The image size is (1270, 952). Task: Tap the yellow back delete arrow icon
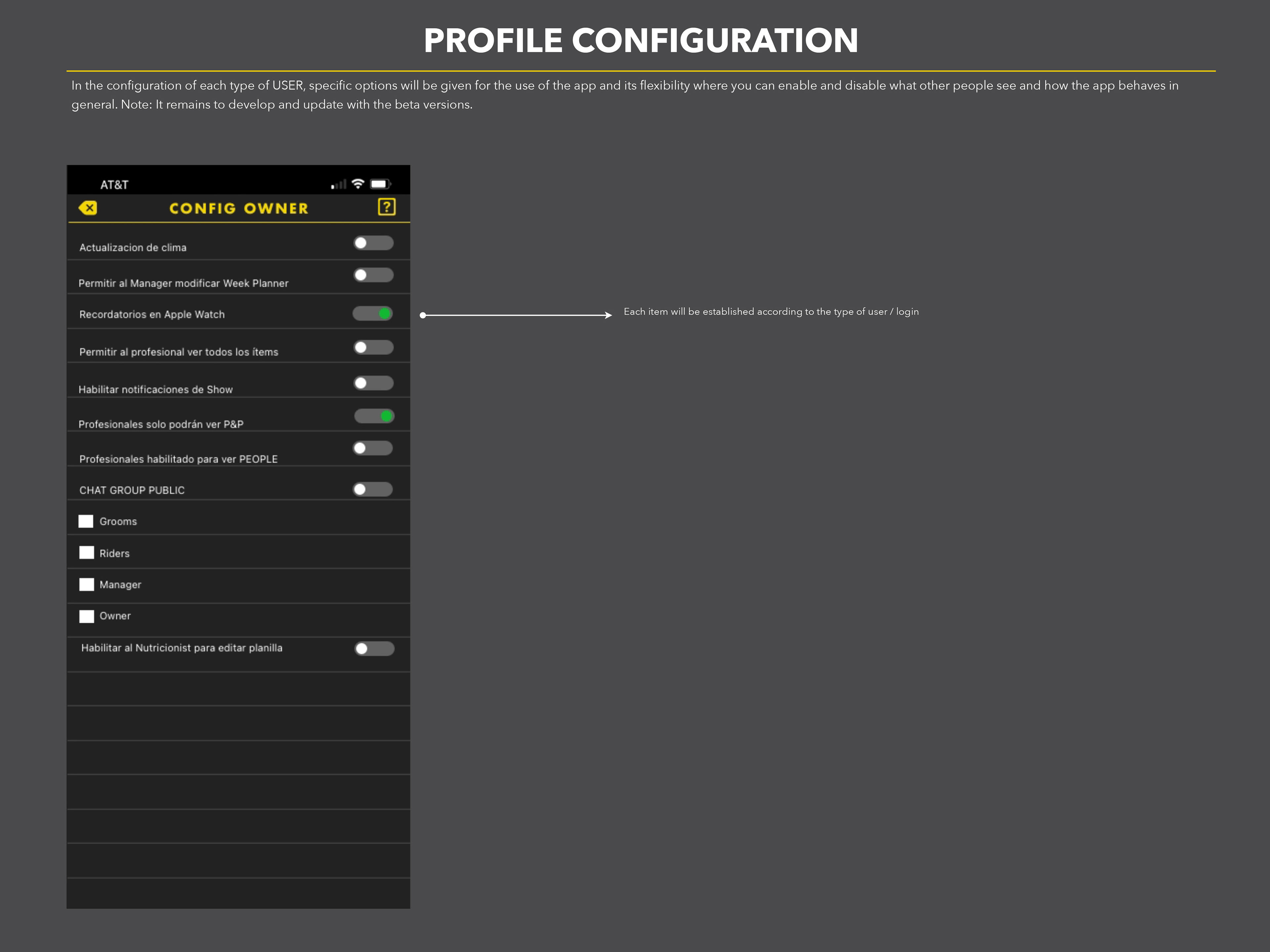point(88,208)
